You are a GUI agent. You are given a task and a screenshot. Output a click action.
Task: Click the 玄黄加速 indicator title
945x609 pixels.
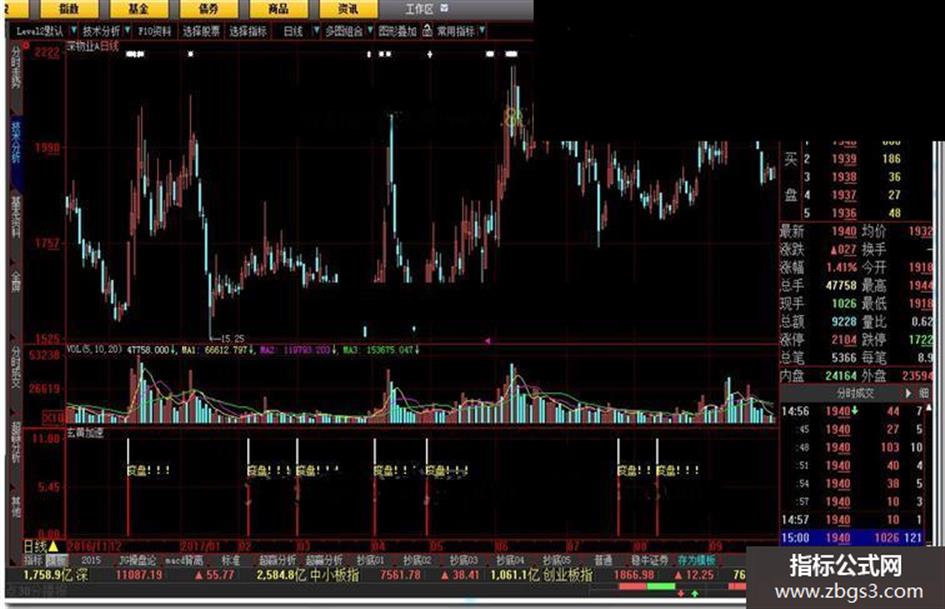click(x=86, y=432)
